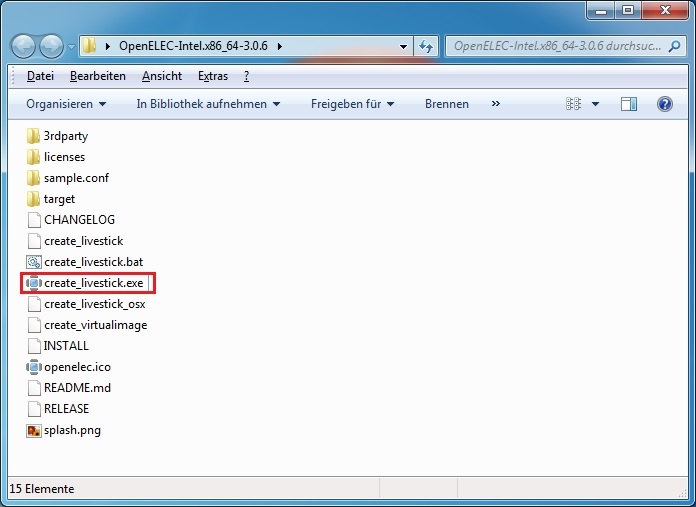This screenshot has width=696, height=507.
Task: Change view with the view icon button
Action: coord(573,104)
